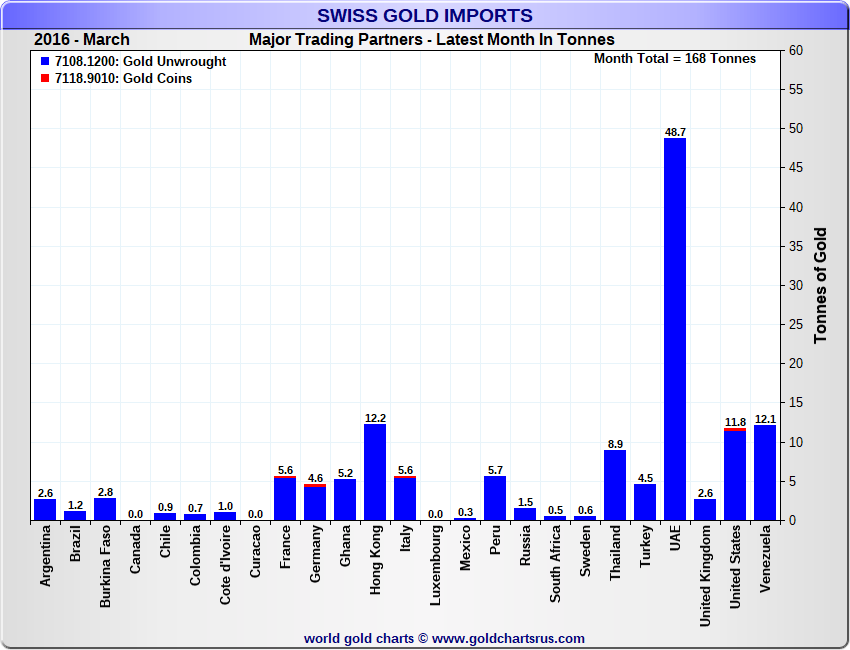850x650 pixels.
Task: Select the Peru bar
Action: click(x=495, y=498)
